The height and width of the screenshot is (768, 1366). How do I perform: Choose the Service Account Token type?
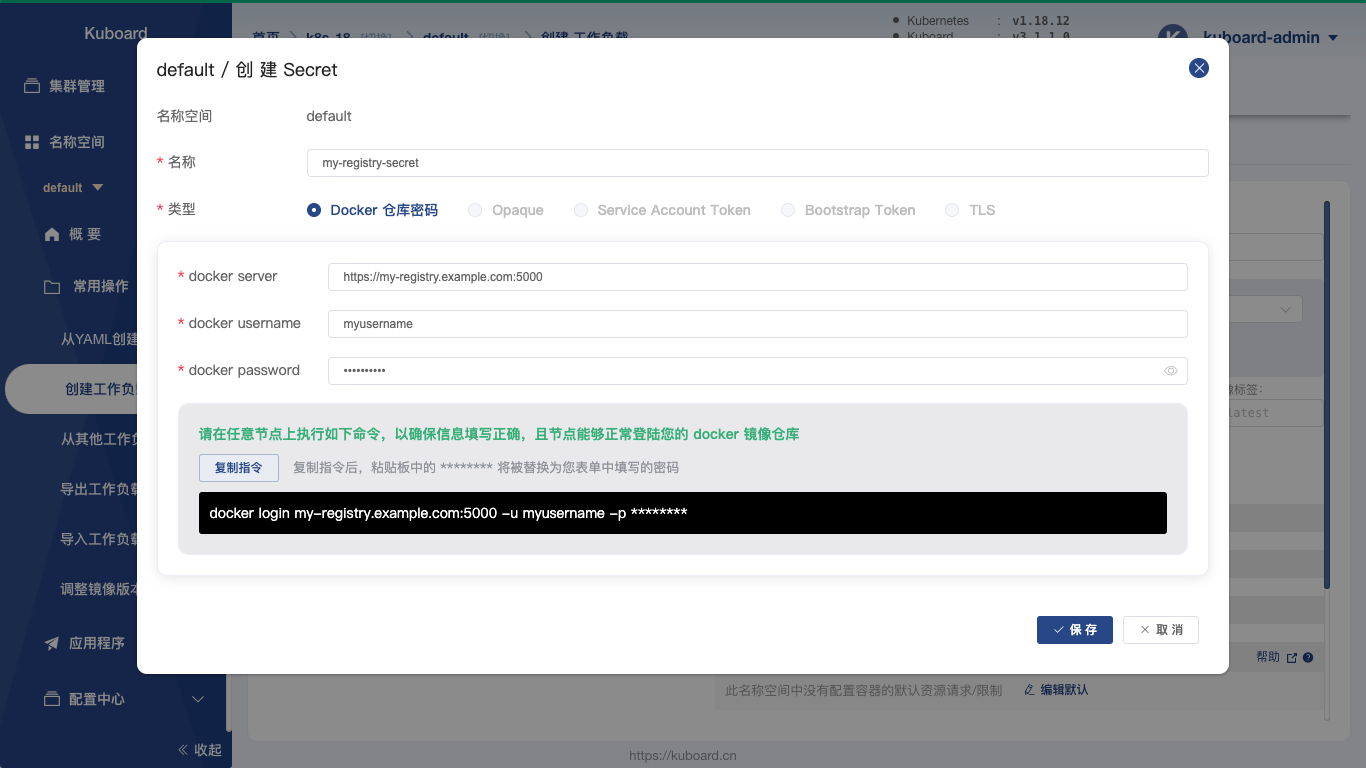pyautogui.click(x=581, y=210)
